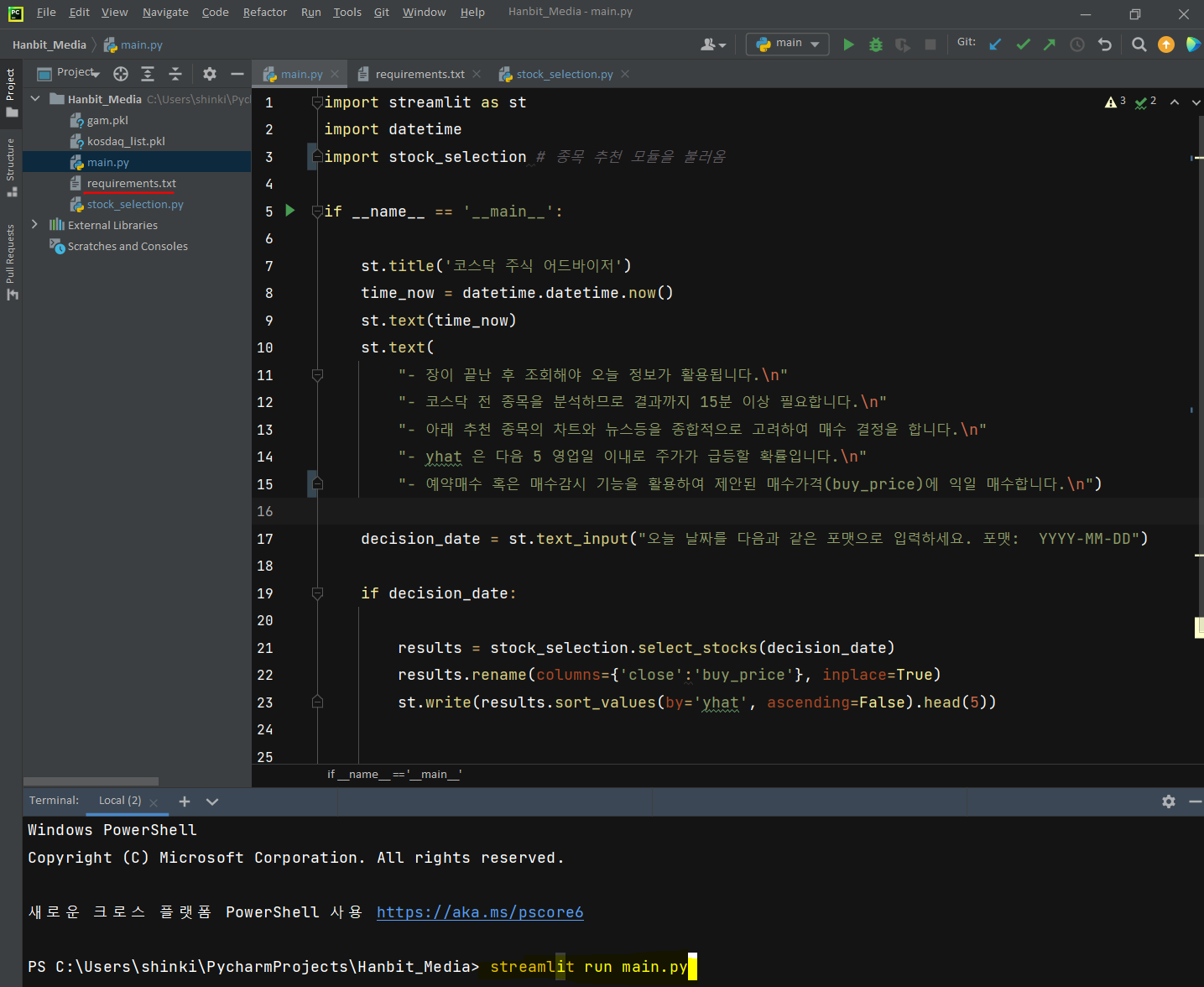Select stock_selection.py in project tree
This screenshot has width=1204, height=987.
click(135, 204)
